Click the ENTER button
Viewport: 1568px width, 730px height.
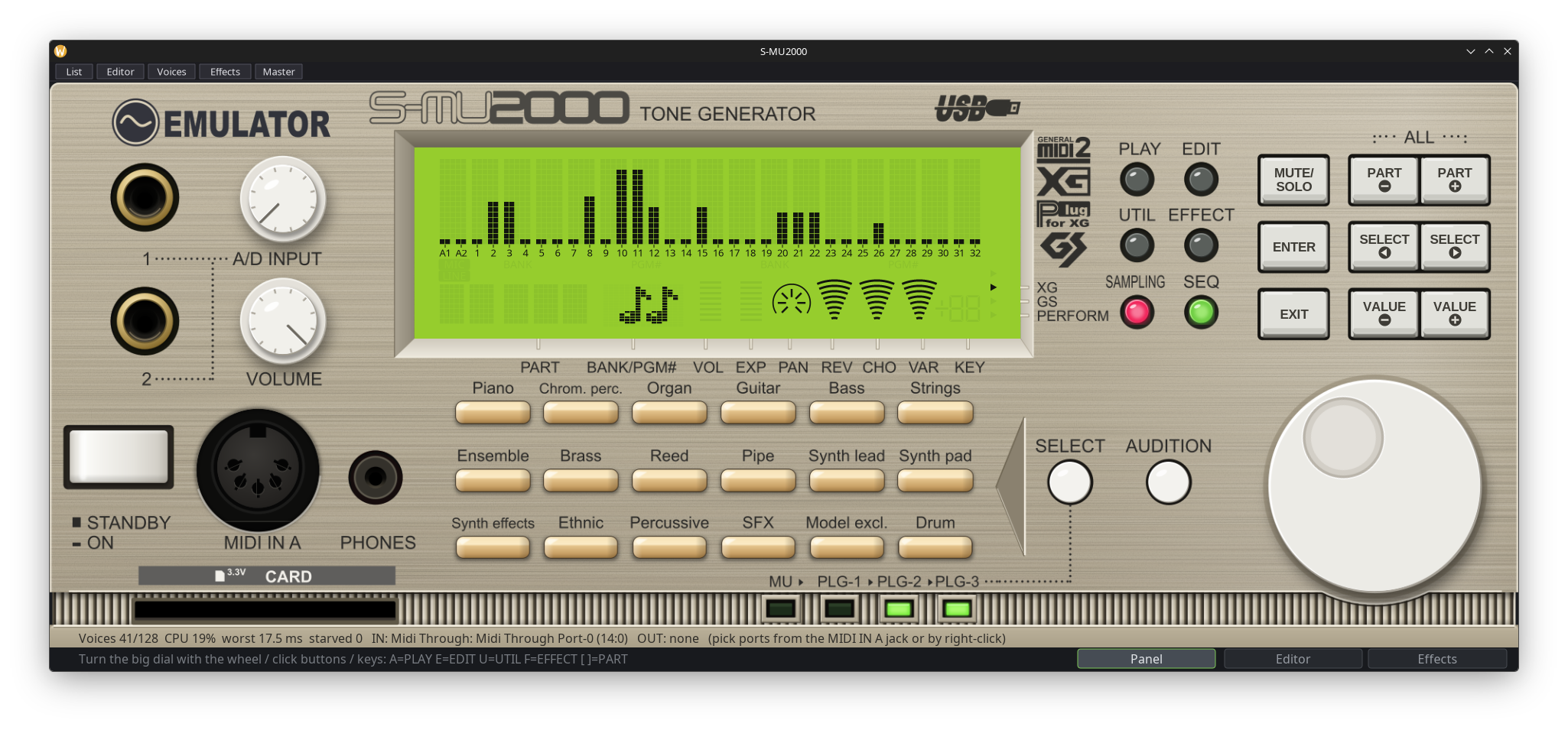(x=1293, y=247)
